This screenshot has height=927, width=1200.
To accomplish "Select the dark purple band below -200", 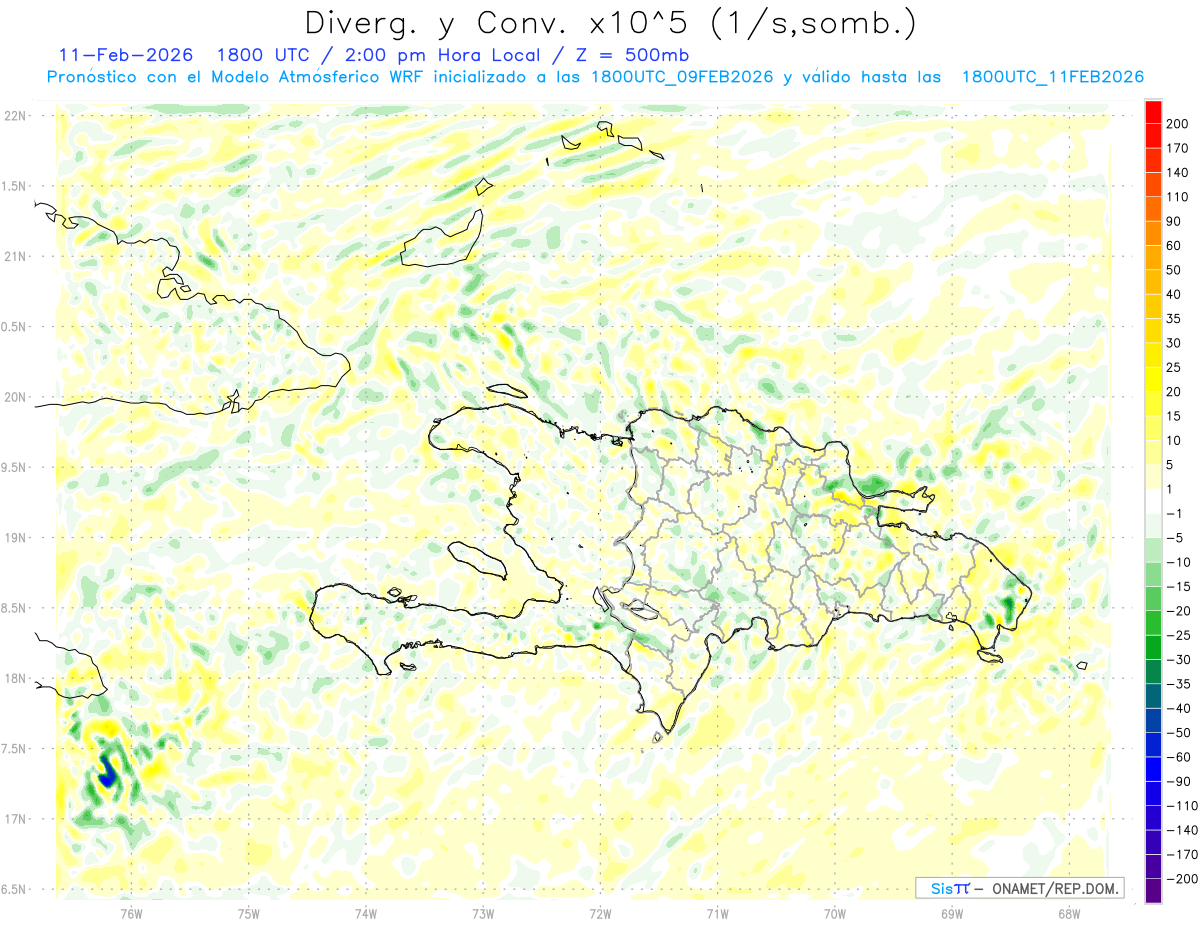I will tap(1153, 890).
